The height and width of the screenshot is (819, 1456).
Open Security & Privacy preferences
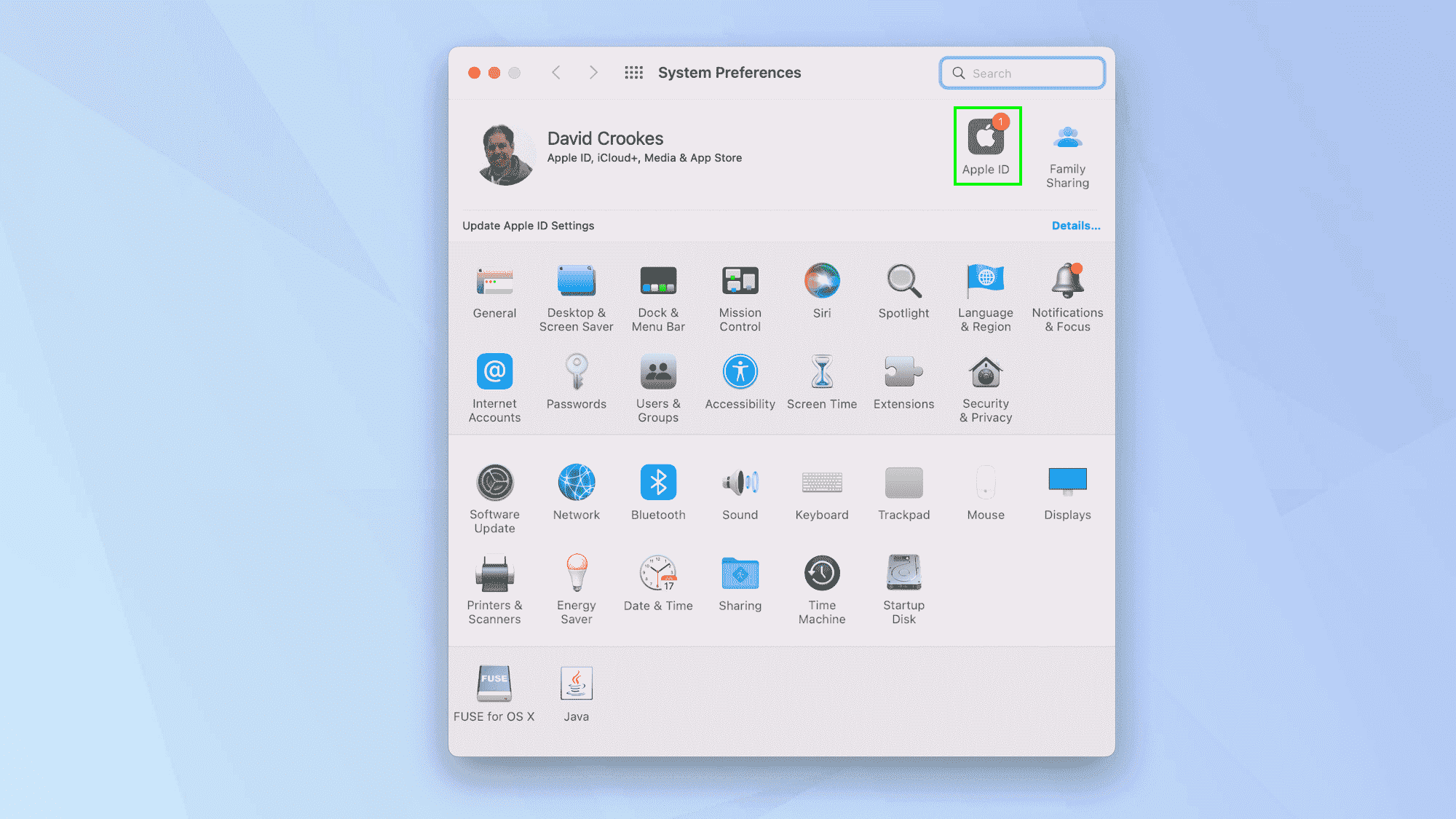click(x=985, y=386)
